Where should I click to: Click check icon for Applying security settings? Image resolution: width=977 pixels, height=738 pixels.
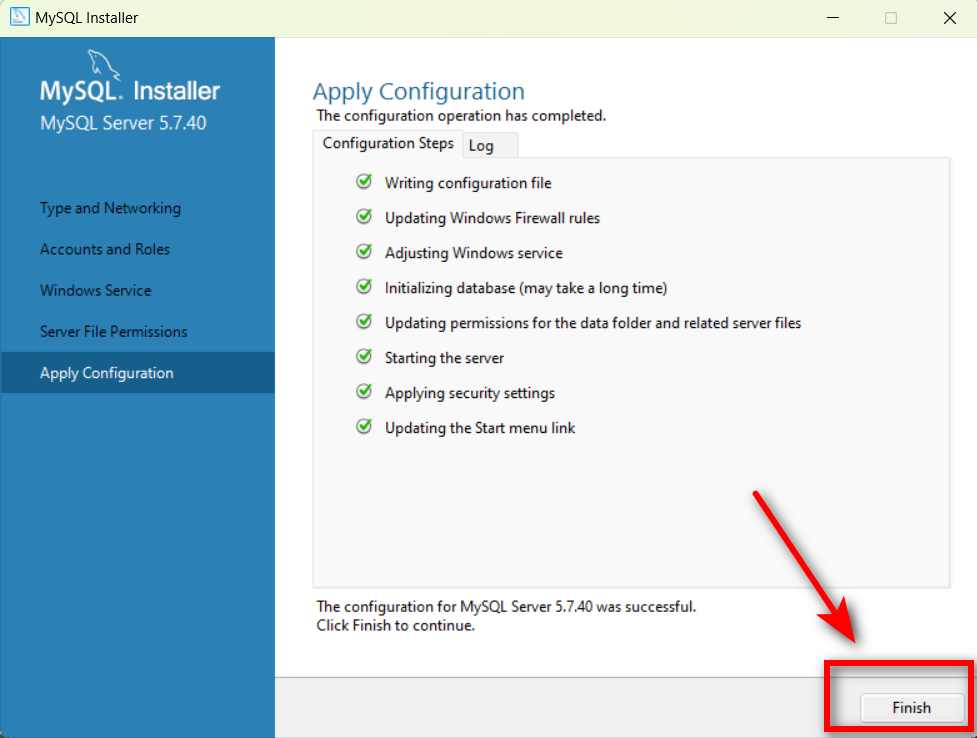(x=364, y=391)
